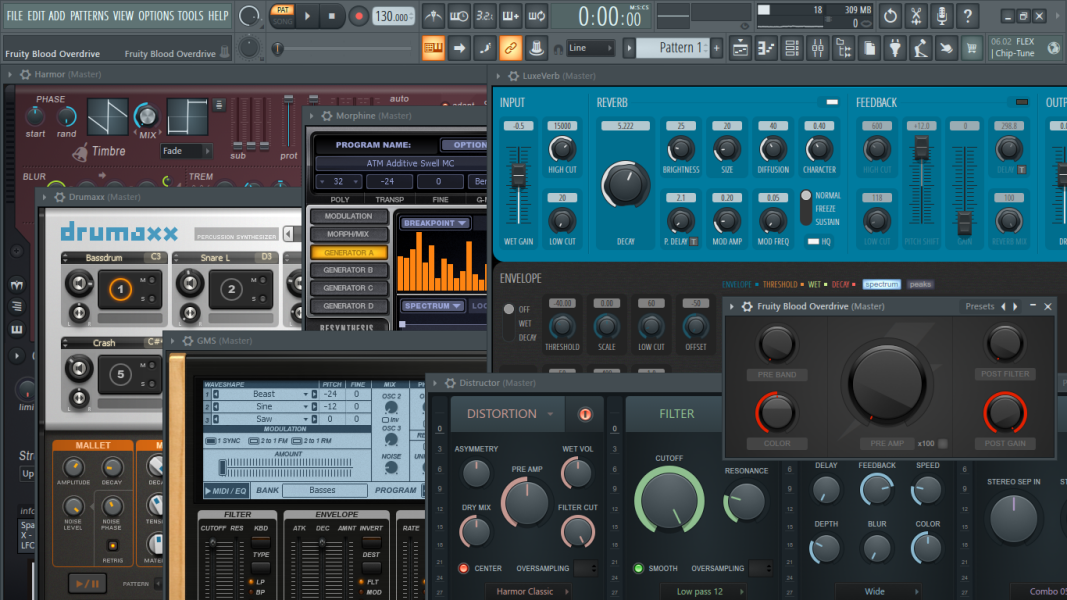The image size is (1067, 600).
Task: Open Harmor Fade dropdown
Action: [x=186, y=151]
